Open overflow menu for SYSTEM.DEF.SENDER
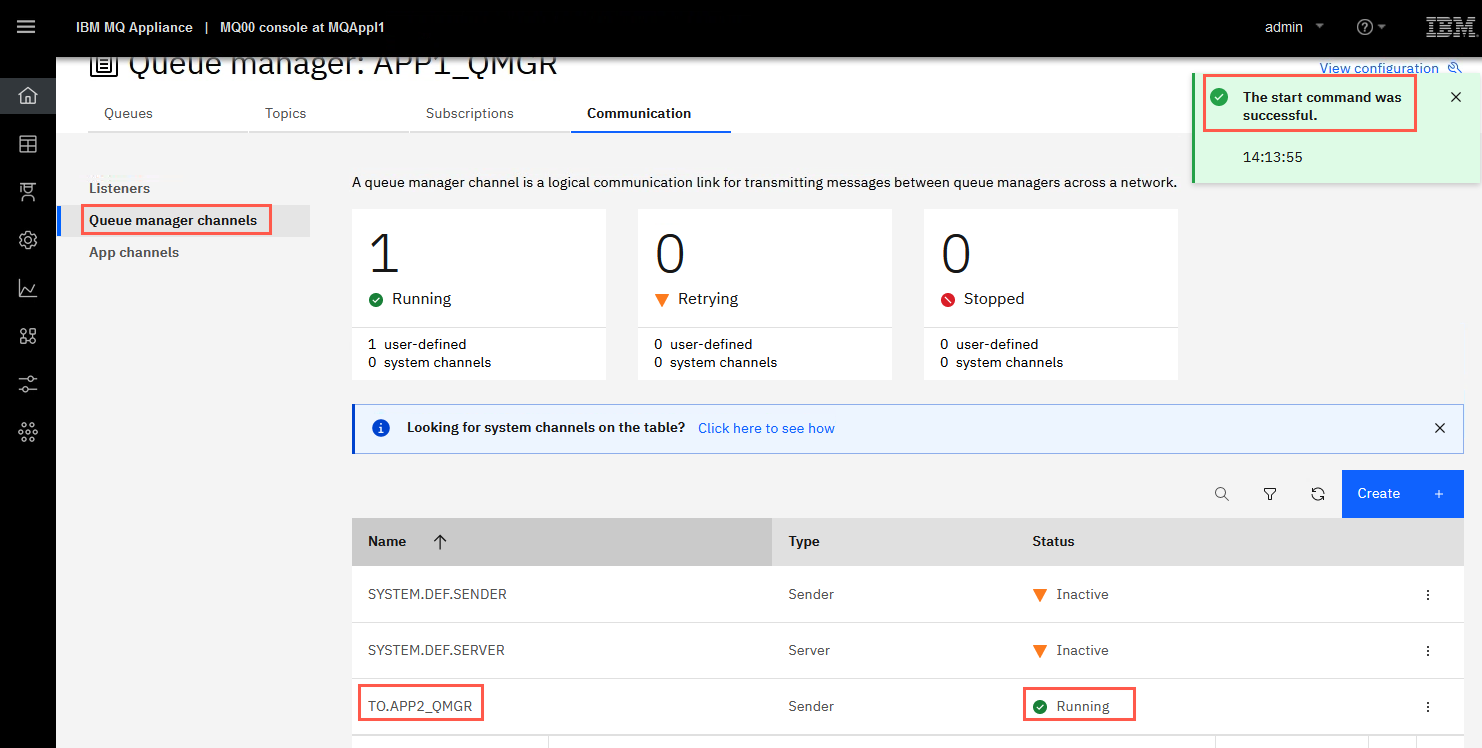Image resolution: width=1482 pixels, height=748 pixels. tap(1428, 595)
